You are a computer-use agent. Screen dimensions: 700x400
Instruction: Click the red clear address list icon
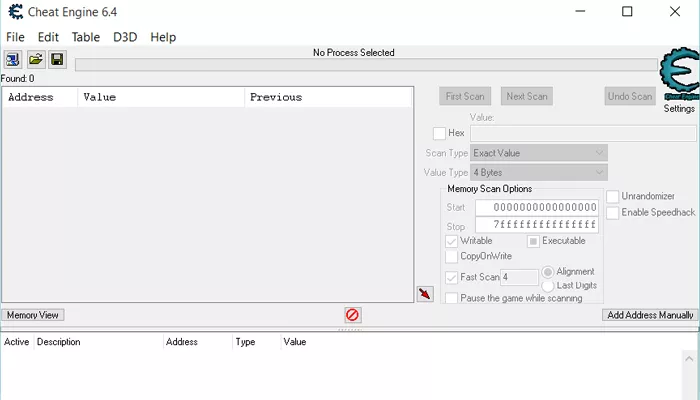(352, 315)
